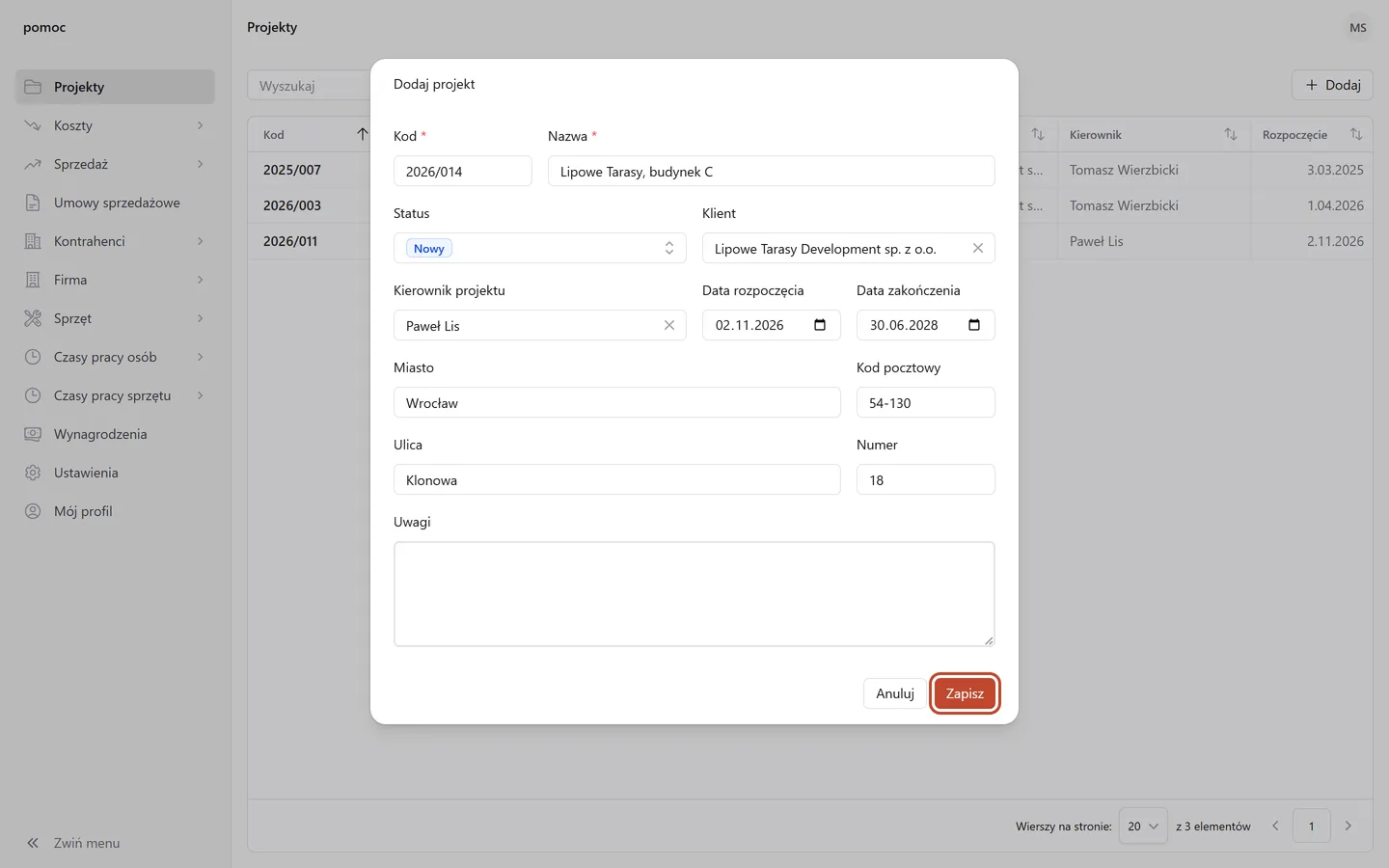
Task: Expand the Kontrahenci submenu chevron
Action: tap(201, 241)
